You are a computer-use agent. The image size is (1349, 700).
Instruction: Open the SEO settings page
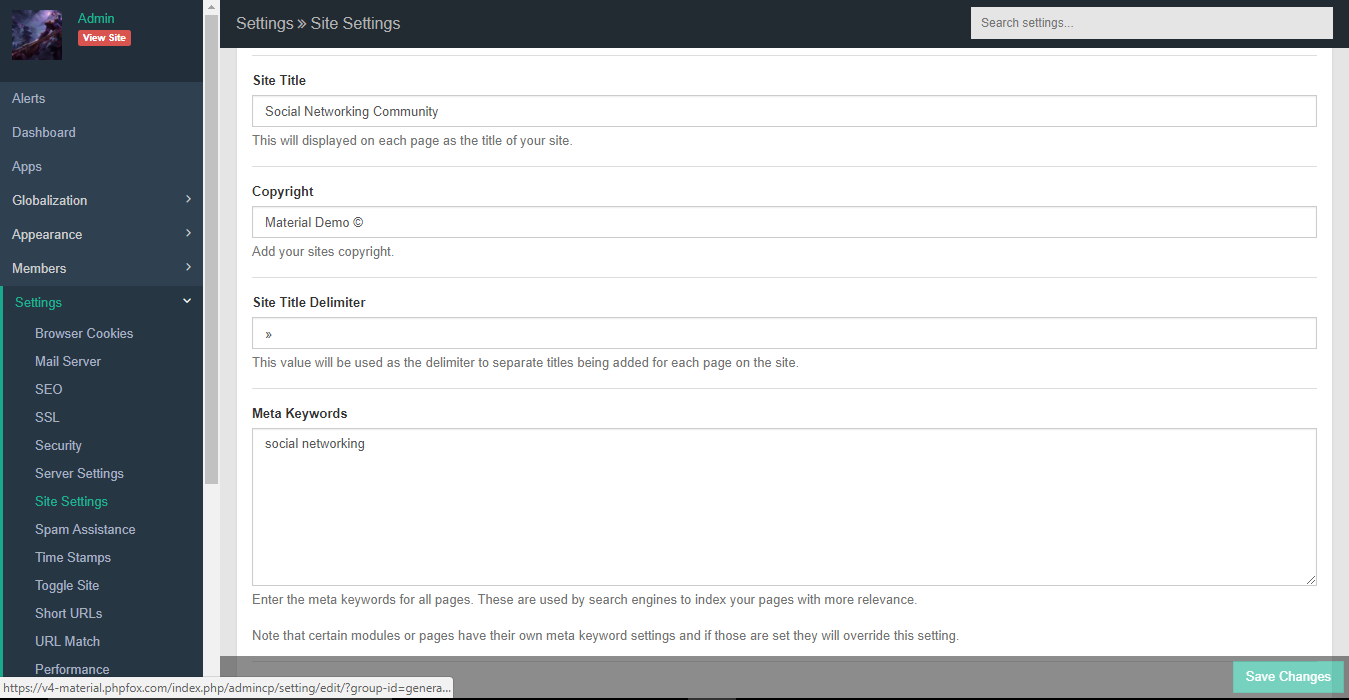49,389
